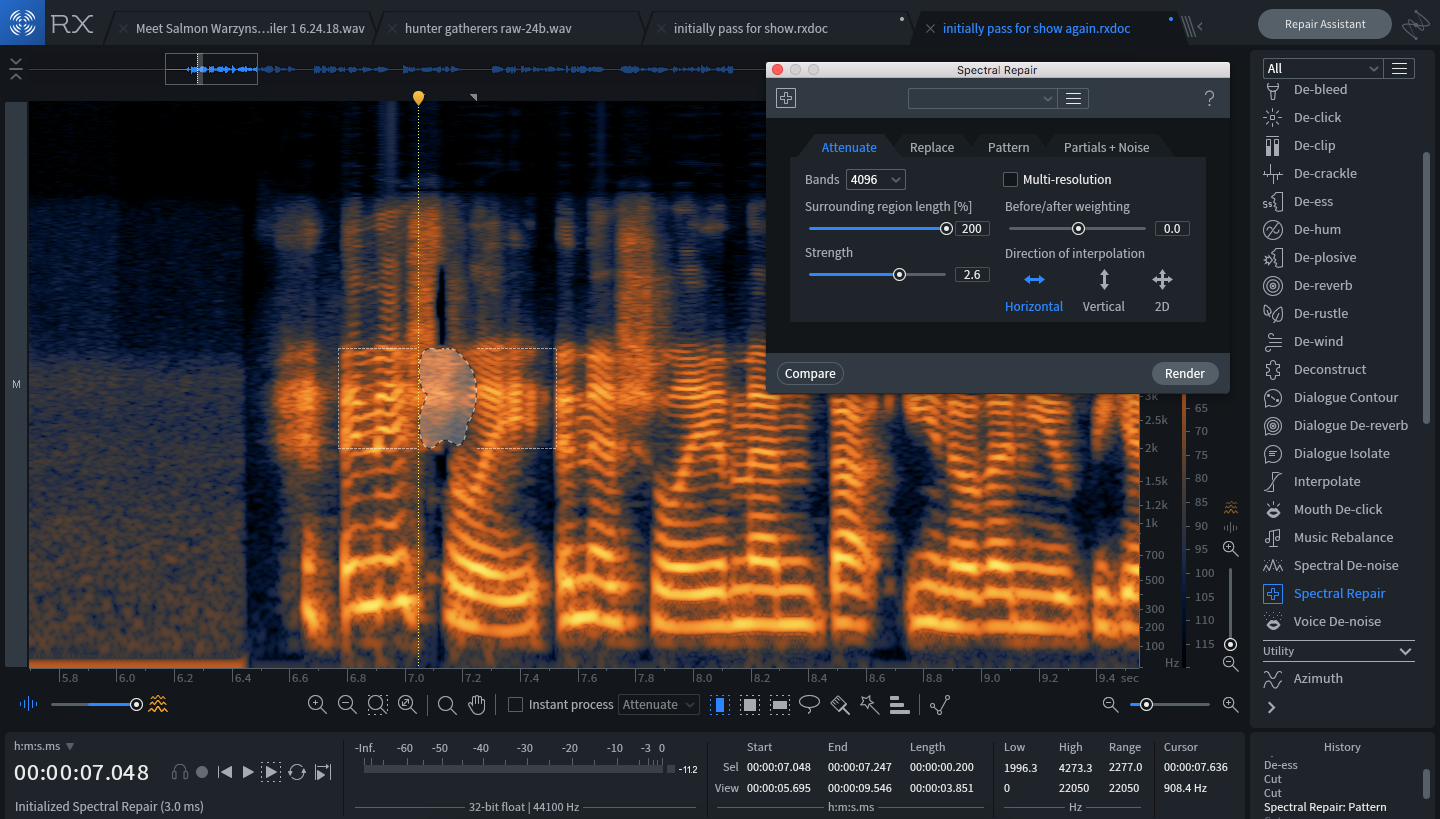The height and width of the screenshot is (819, 1440).
Task: Click the spectrogram view icon
Action: pyautogui.click(x=158, y=704)
